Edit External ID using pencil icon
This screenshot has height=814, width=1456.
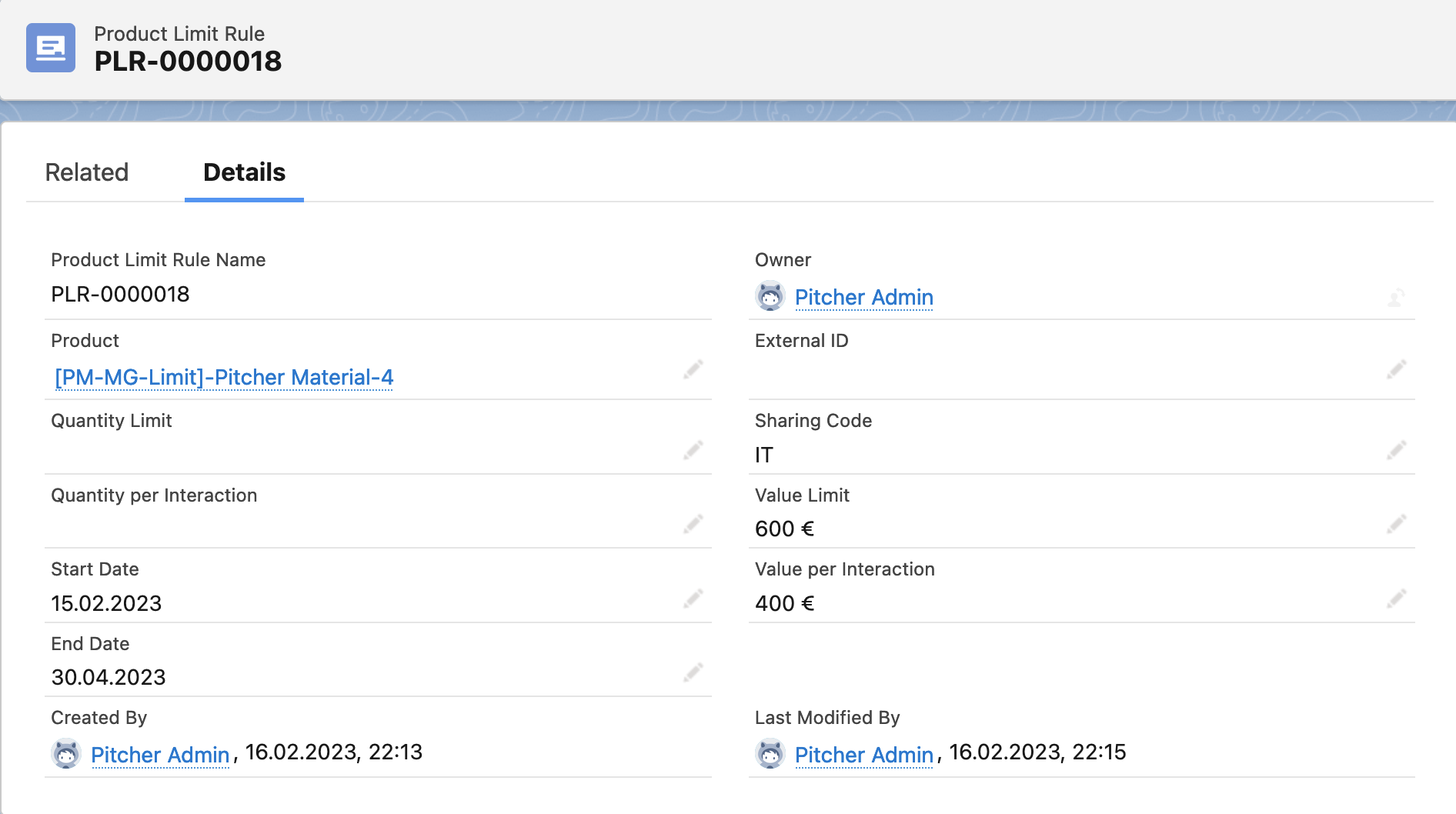coord(1397,370)
